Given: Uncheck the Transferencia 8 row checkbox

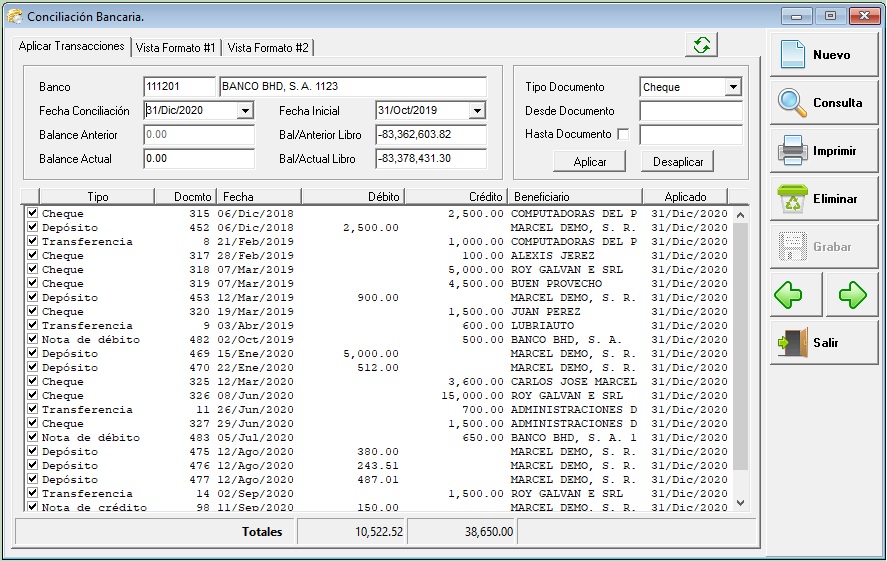Looking at the screenshot, I should coord(33,241).
